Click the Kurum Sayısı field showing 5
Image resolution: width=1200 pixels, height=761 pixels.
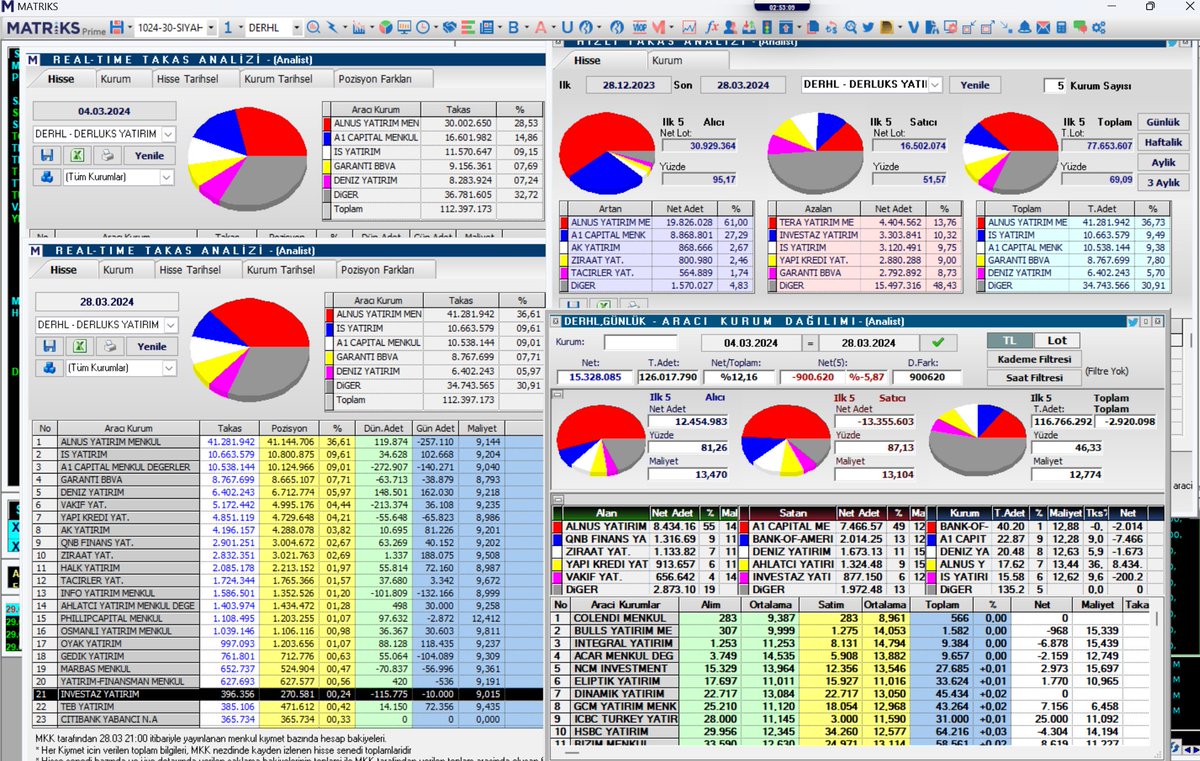tap(1055, 86)
